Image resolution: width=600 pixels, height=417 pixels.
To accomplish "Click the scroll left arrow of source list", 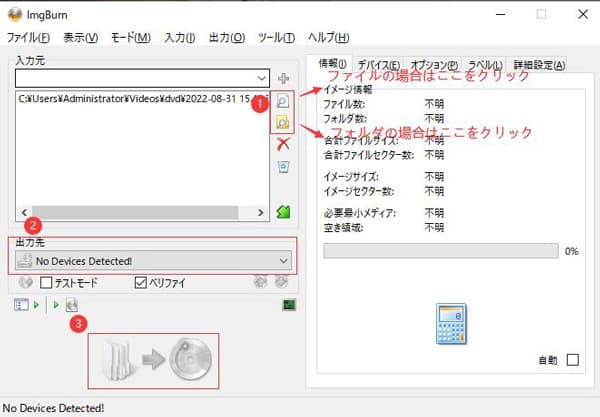I will click(x=24, y=212).
